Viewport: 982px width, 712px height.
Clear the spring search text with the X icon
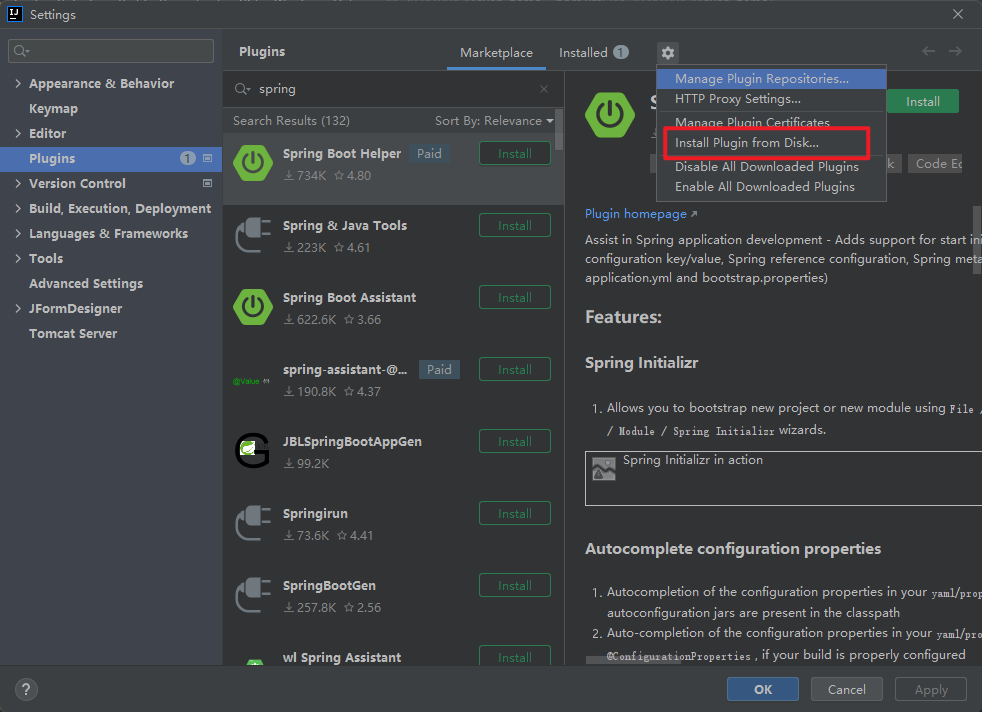544,89
